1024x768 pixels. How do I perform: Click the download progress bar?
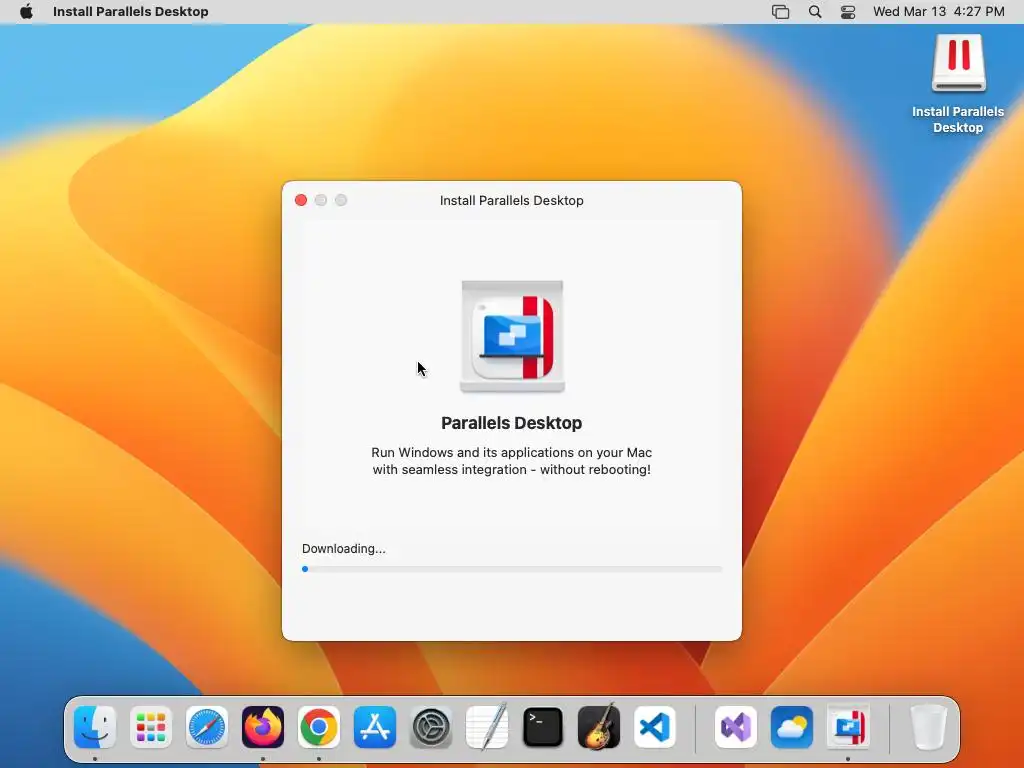(512, 569)
